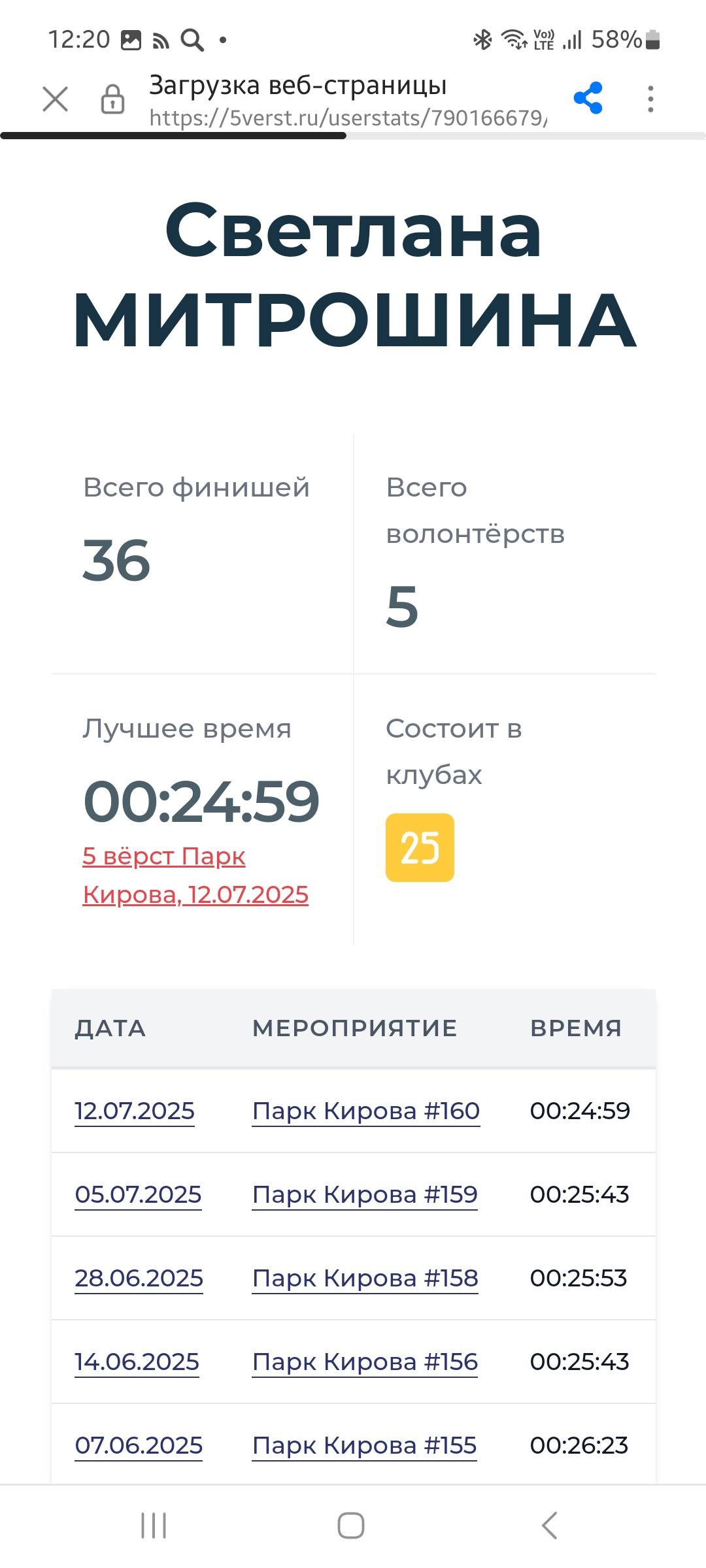Open event Парк Кирова #156
The width and height of the screenshot is (706, 1568).
click(365, 1362)
